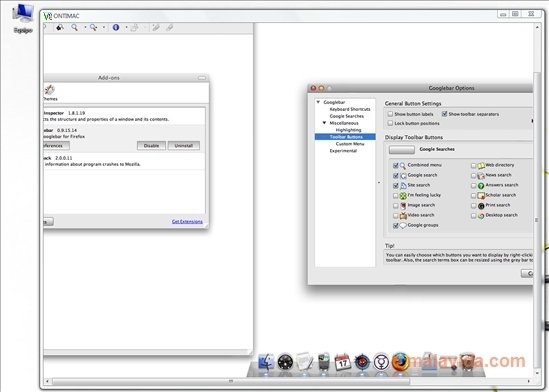The width and height of the screenshot is (549, 392).
Task: Uncheck Show toolbar separators
Action: 445,114
